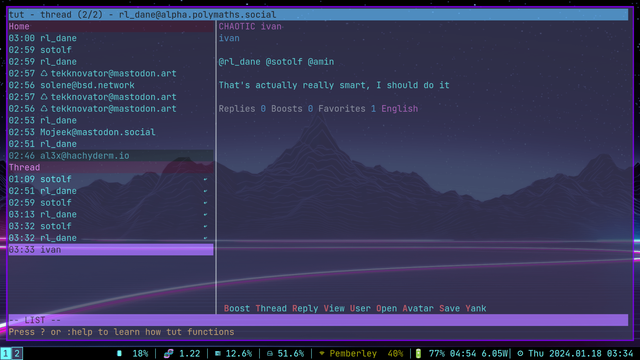Click reply arrow icon on 01:09 sotolf row
Image resolution: width=640 pixels, height=360 pixels.
point(205,179)
